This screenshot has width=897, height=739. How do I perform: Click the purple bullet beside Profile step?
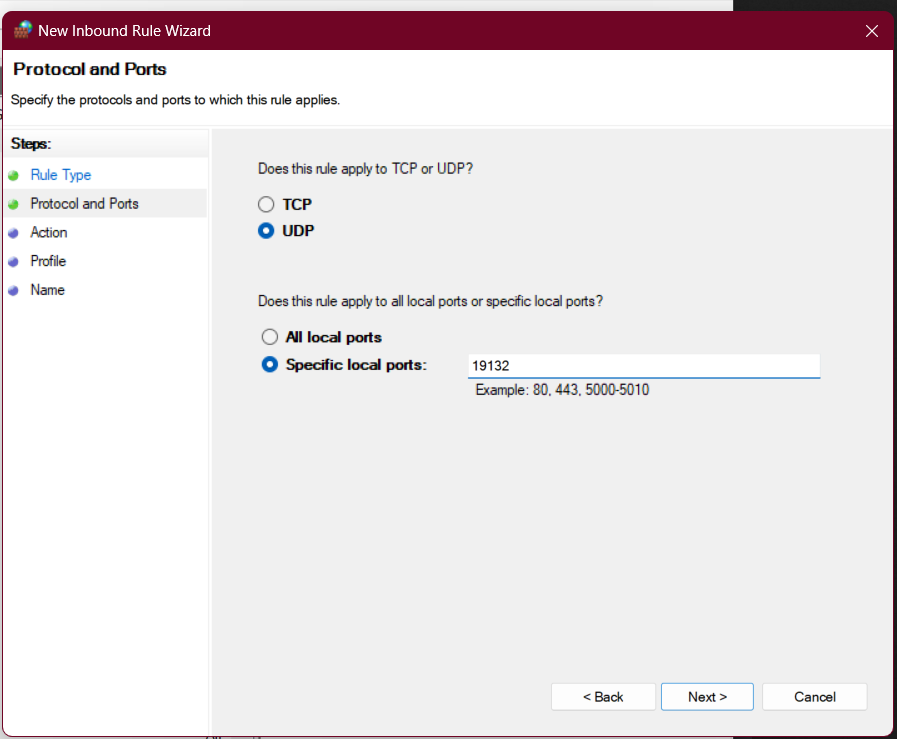point(13,262)
